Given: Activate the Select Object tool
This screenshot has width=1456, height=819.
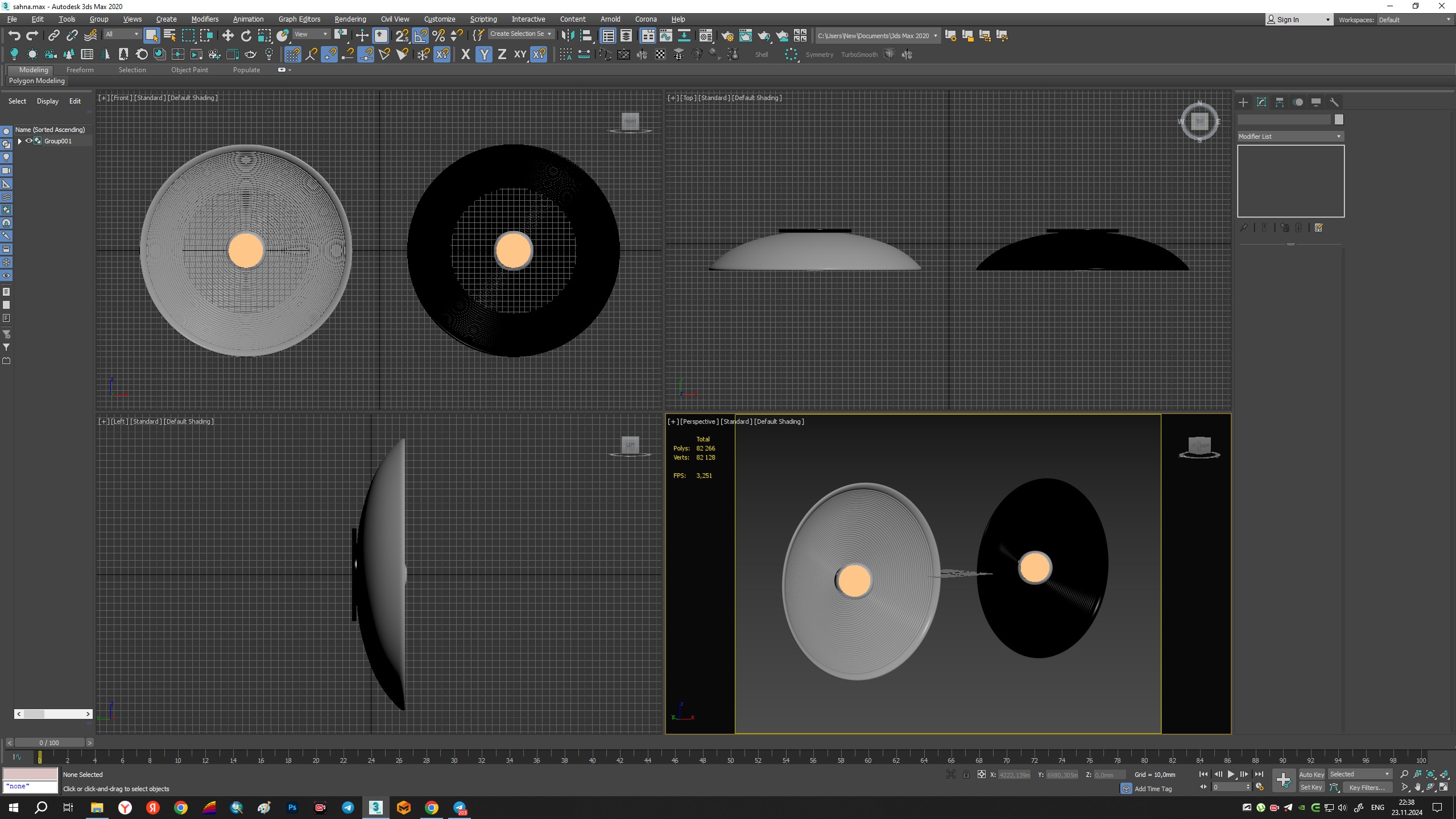Looking at the screenshot, I should [x=151, y=36].
